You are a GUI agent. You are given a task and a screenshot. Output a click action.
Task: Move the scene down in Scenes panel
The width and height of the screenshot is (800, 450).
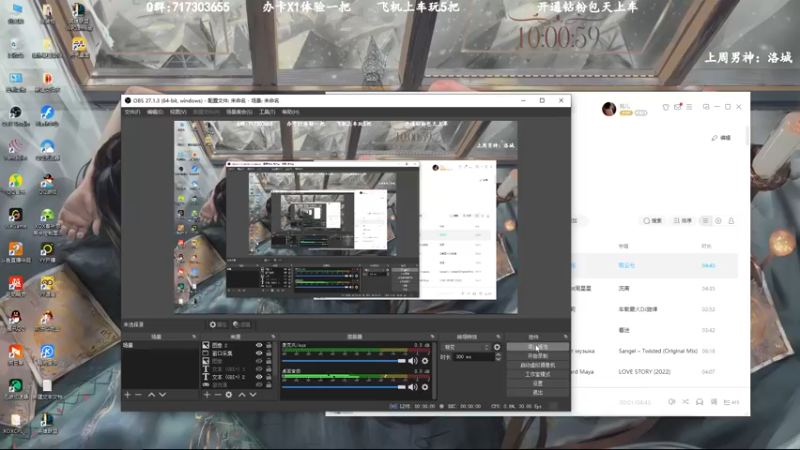click(x=162, y=395)
